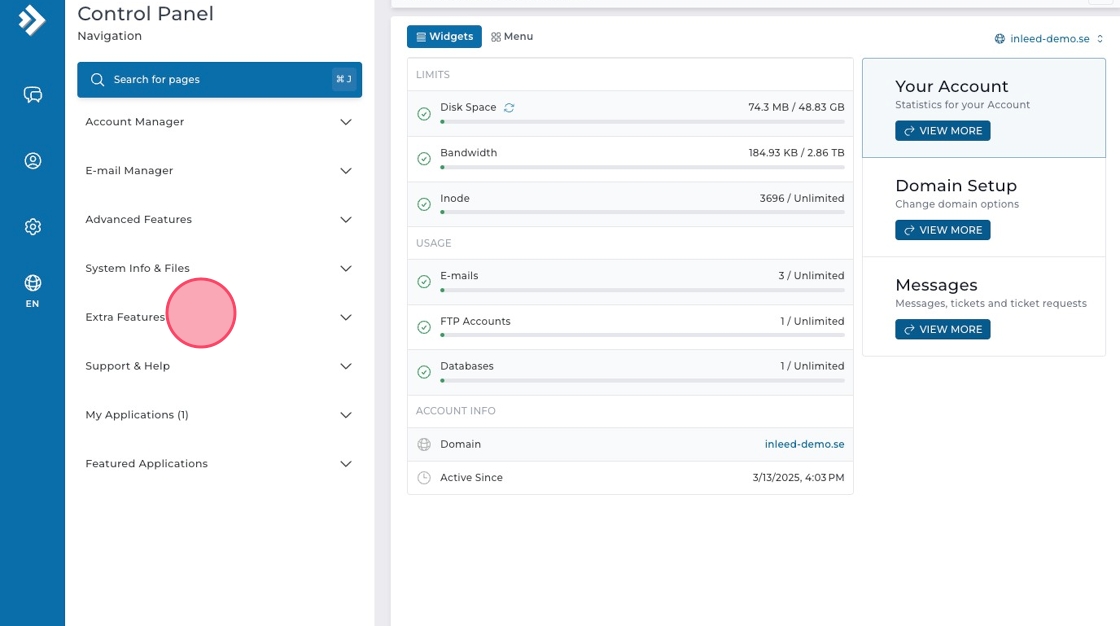
Task: Click the Active Since clock icon
Action: (424, 478)
